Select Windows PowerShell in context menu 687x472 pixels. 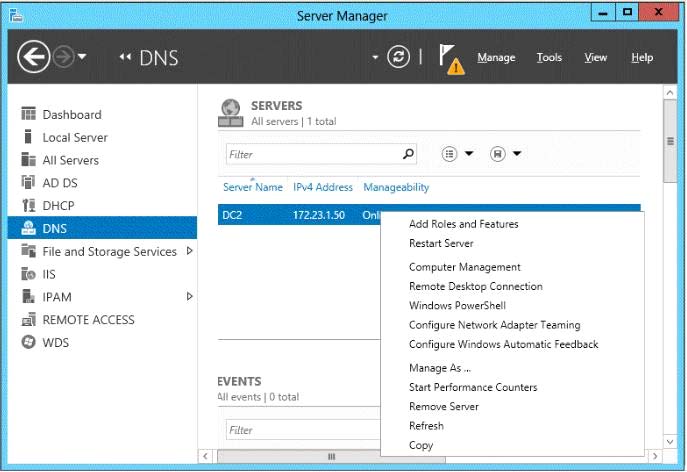coord(457,306)
